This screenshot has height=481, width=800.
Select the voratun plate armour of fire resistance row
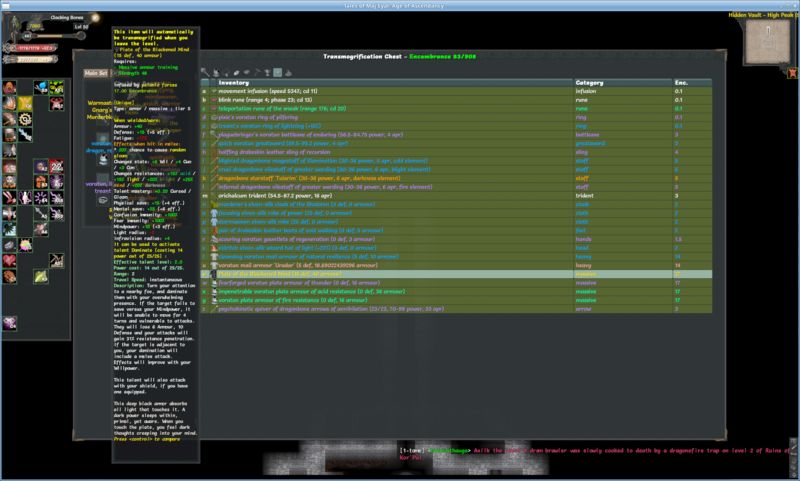[x=456, y=300]
